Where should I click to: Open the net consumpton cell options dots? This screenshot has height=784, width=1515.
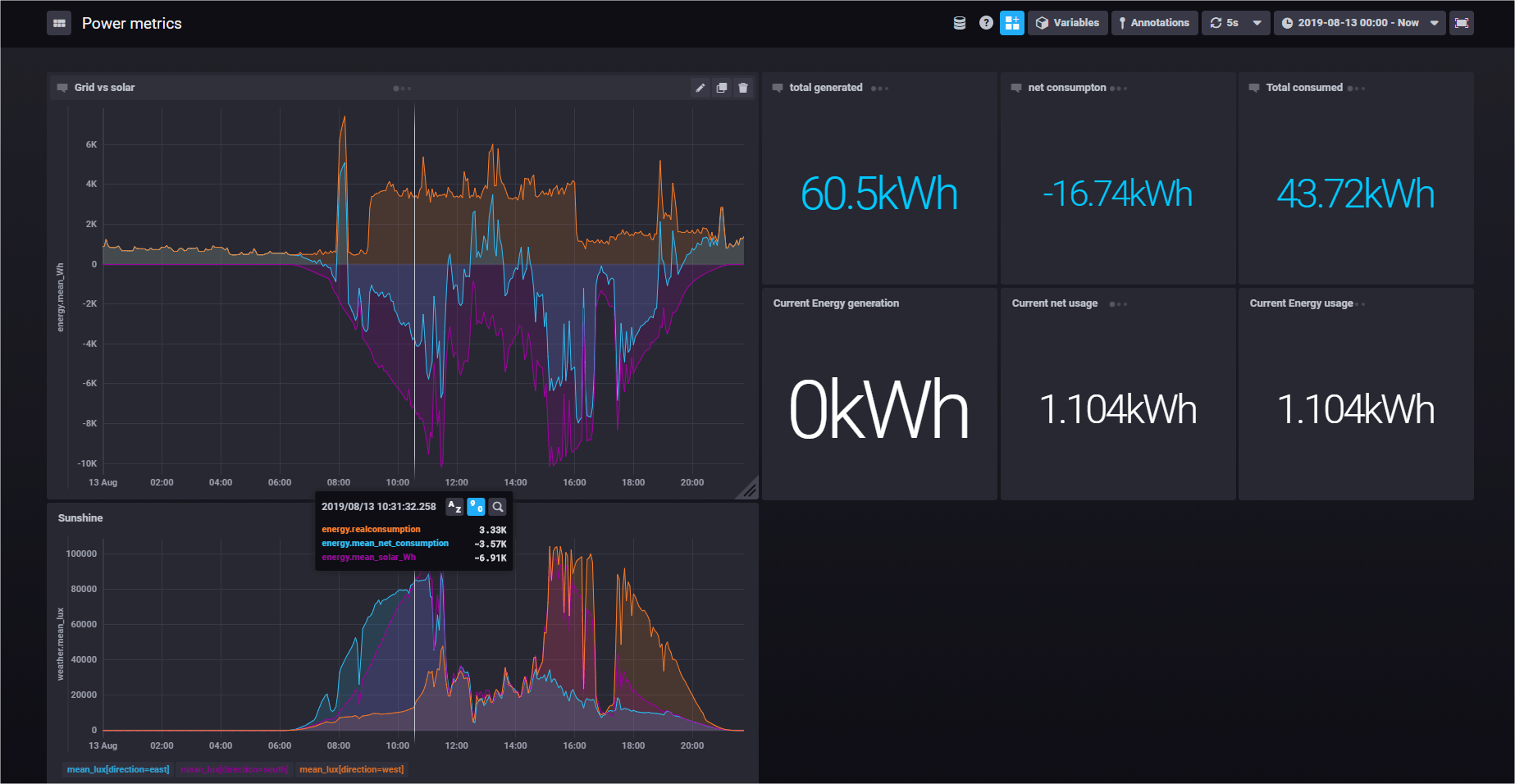(x=1119, y=89)
